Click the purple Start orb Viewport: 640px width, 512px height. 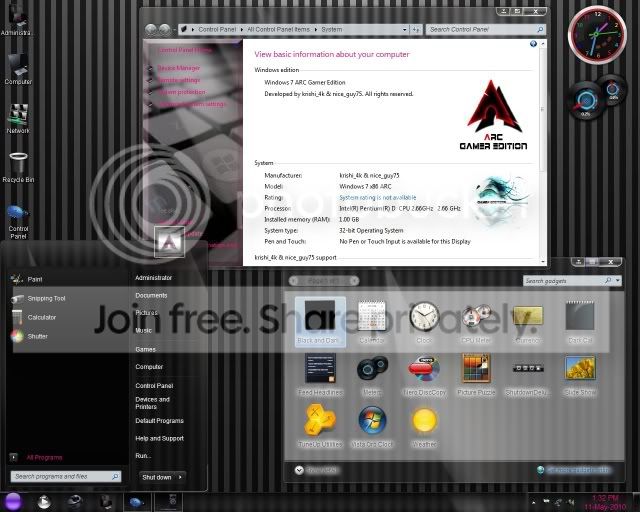(13, 502)
